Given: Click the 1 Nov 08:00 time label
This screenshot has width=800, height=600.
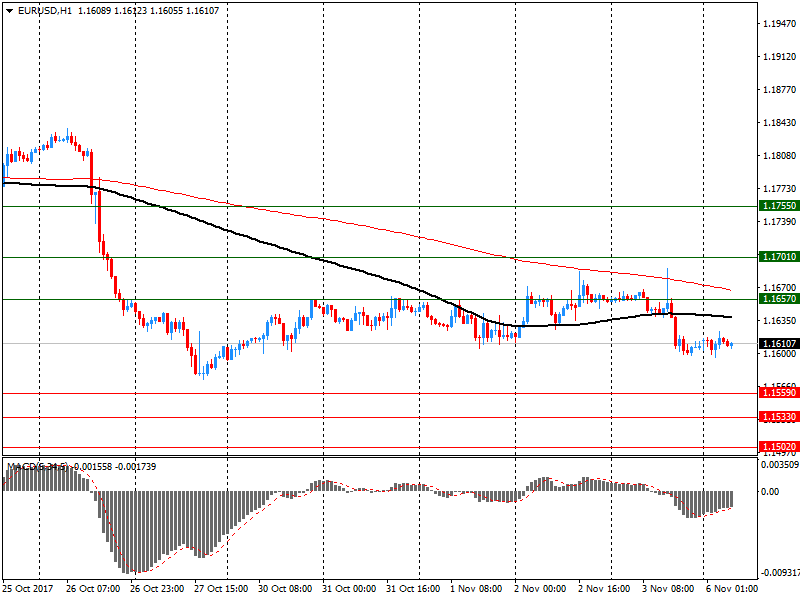Looking at the screenshot, I should pyautogui.click(x=476, y=589).
